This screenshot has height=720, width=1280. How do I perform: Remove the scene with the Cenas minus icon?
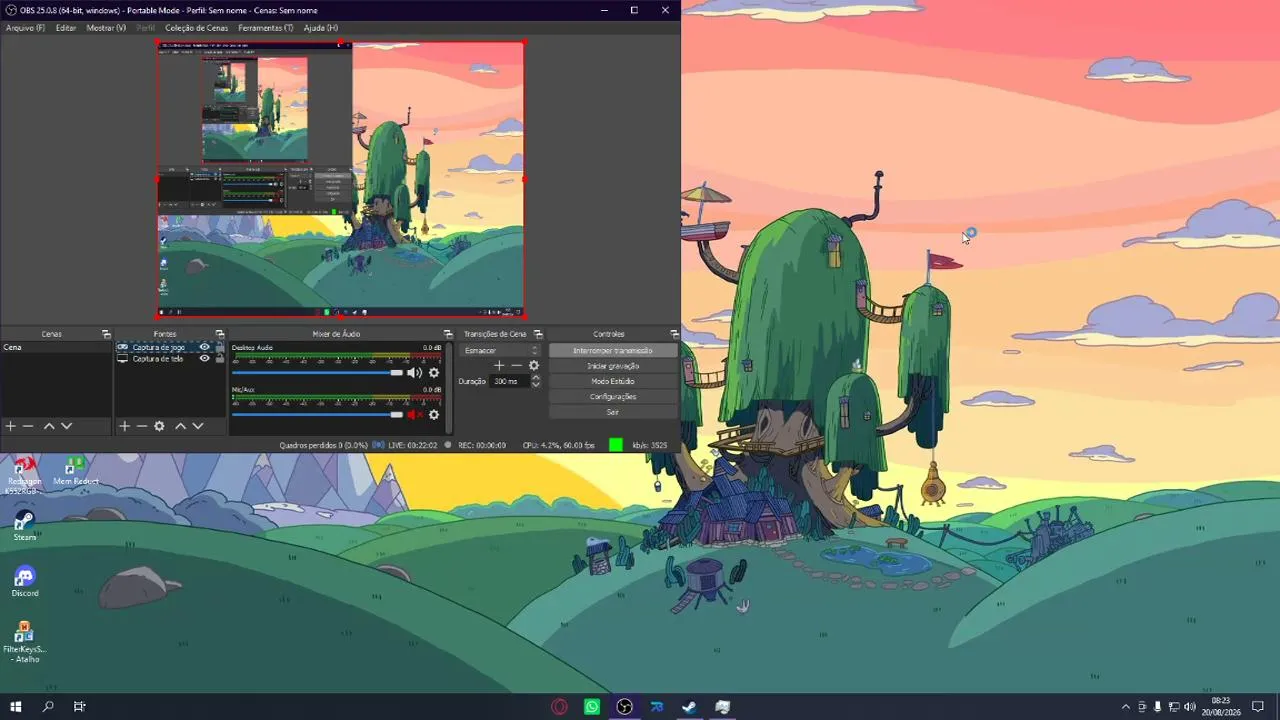click(28, 426)
